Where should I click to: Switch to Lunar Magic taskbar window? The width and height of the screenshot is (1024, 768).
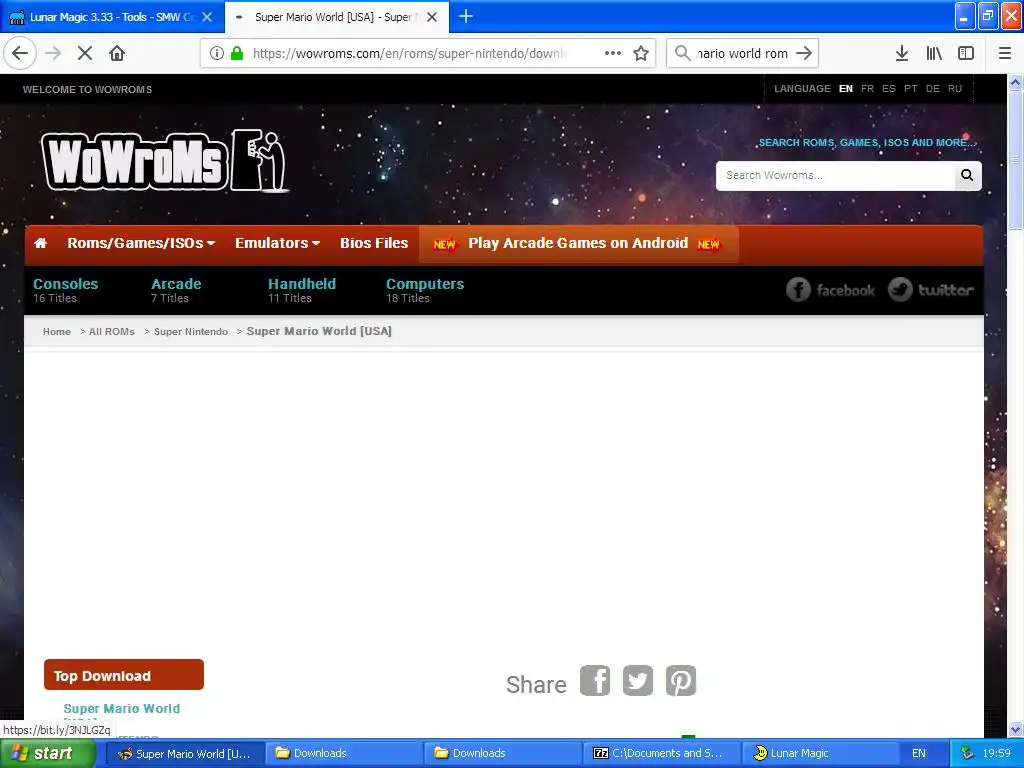(820, 753)
